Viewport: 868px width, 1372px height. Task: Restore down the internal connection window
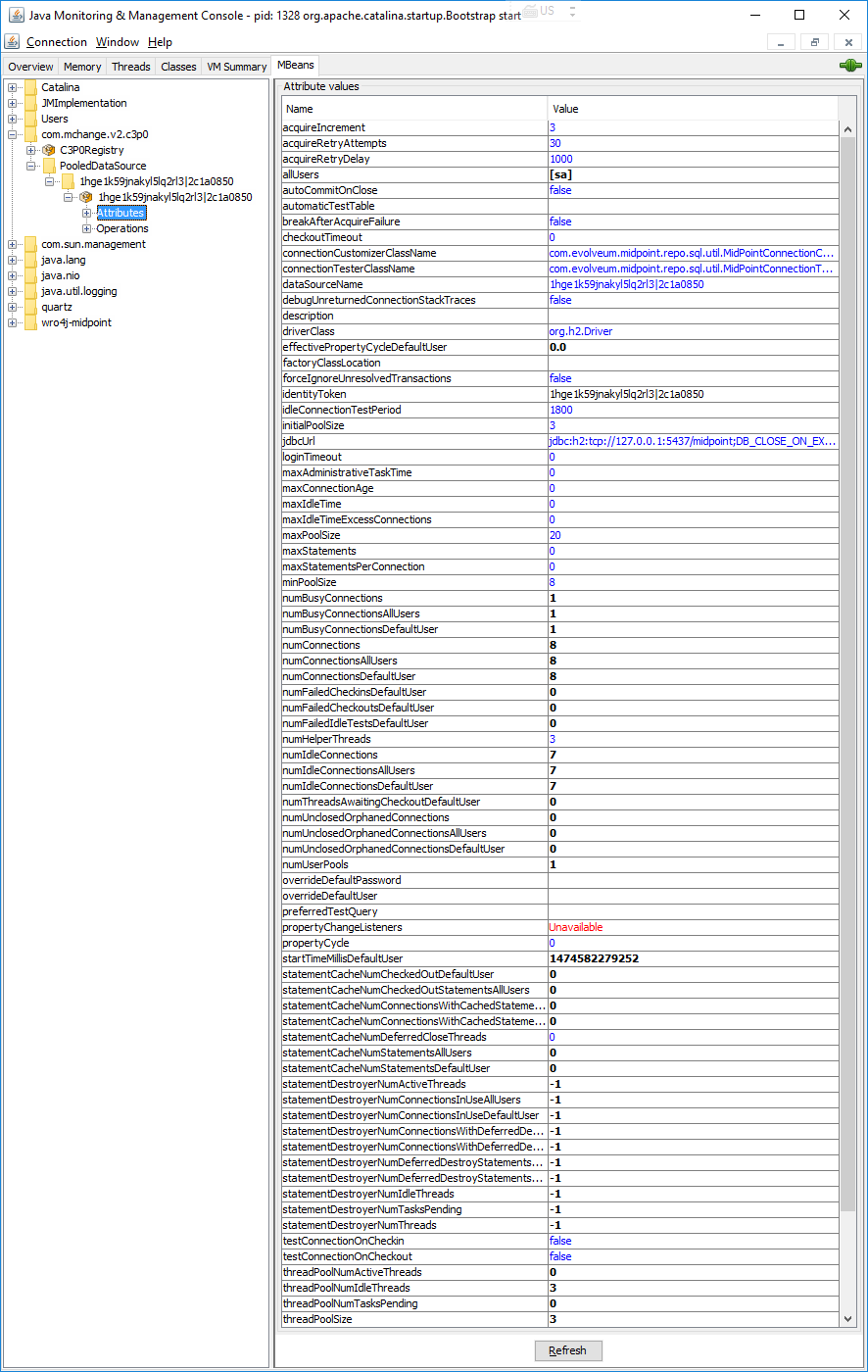tap(814, 42)
